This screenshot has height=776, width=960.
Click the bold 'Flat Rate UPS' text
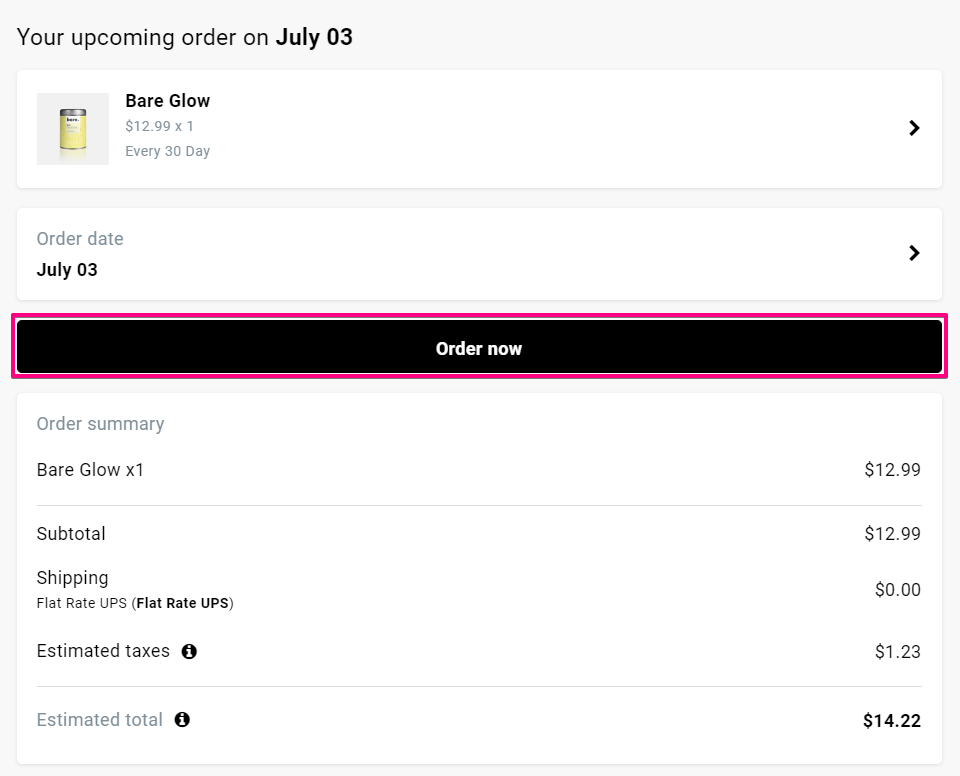(x=182, y=603)
